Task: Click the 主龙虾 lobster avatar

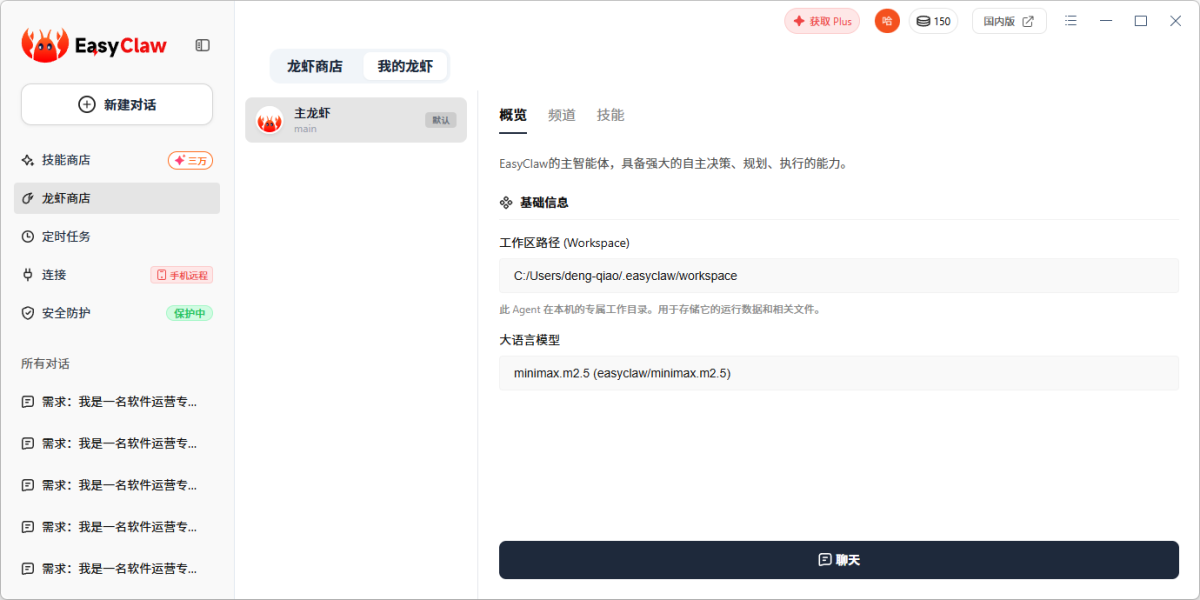Action: (270, 120)
